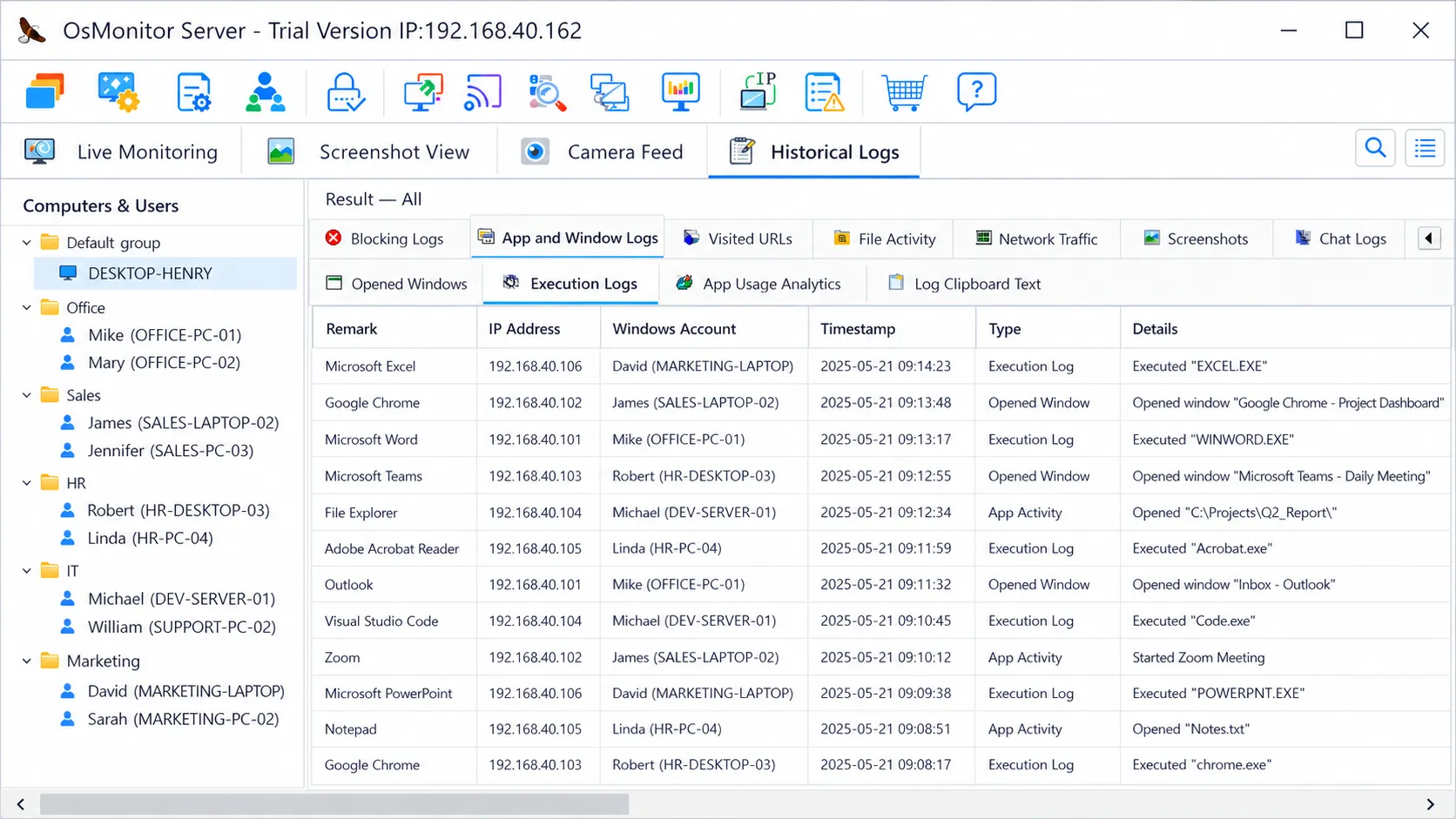Collapse the Office group chevron

pos(27,308)
